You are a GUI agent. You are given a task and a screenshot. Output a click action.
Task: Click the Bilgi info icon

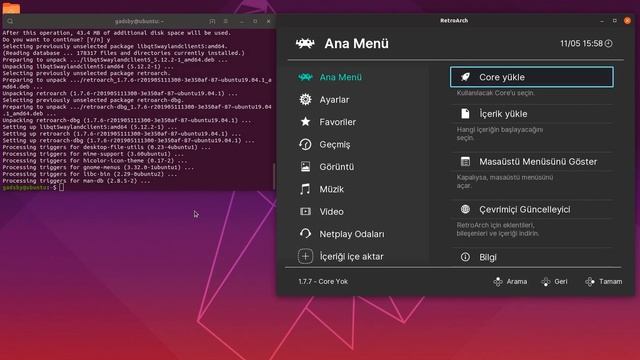point(465,257)
